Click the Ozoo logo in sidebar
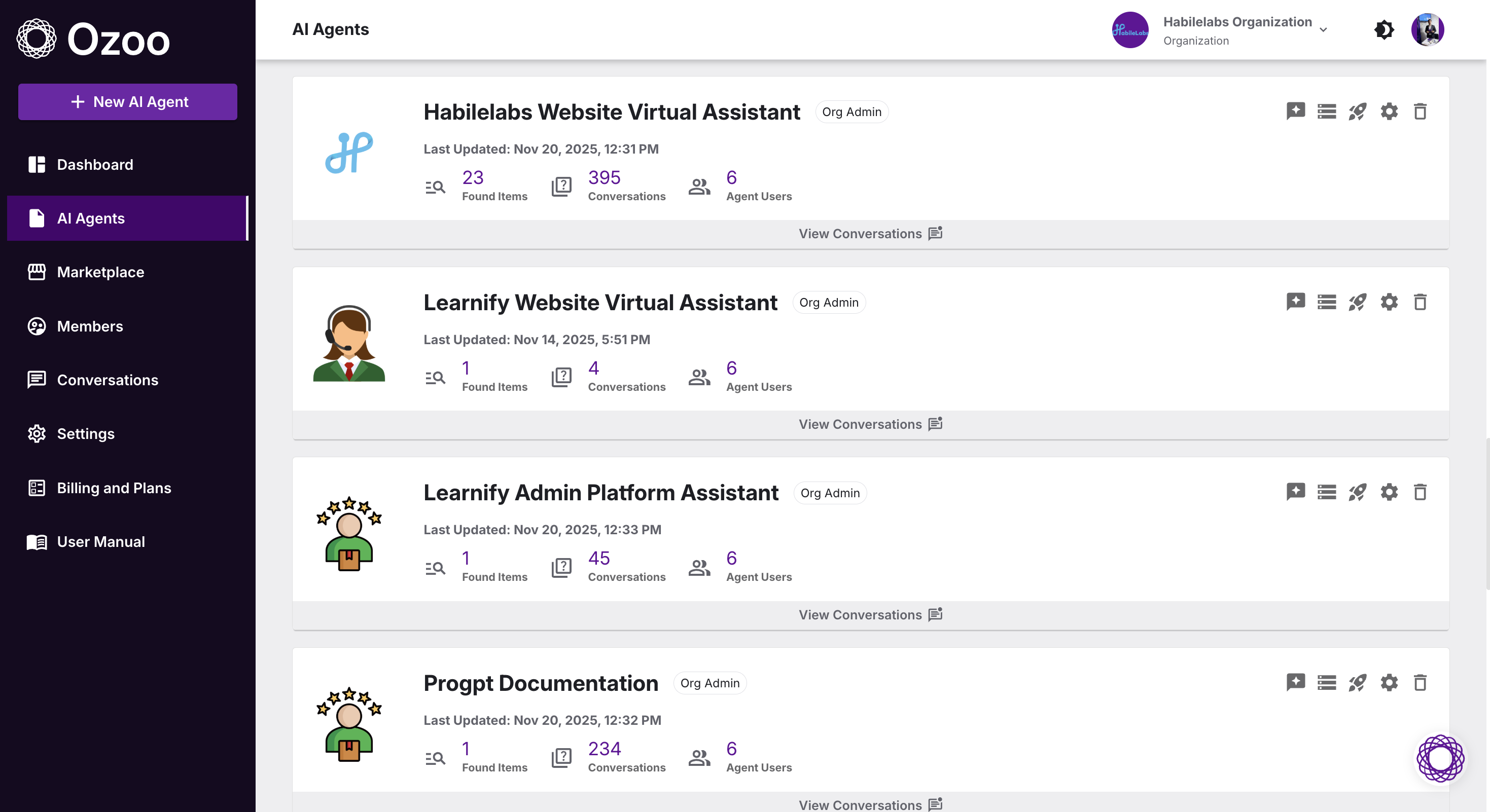1490x812 pixels. pyautogui.click(x=93, y=40)
